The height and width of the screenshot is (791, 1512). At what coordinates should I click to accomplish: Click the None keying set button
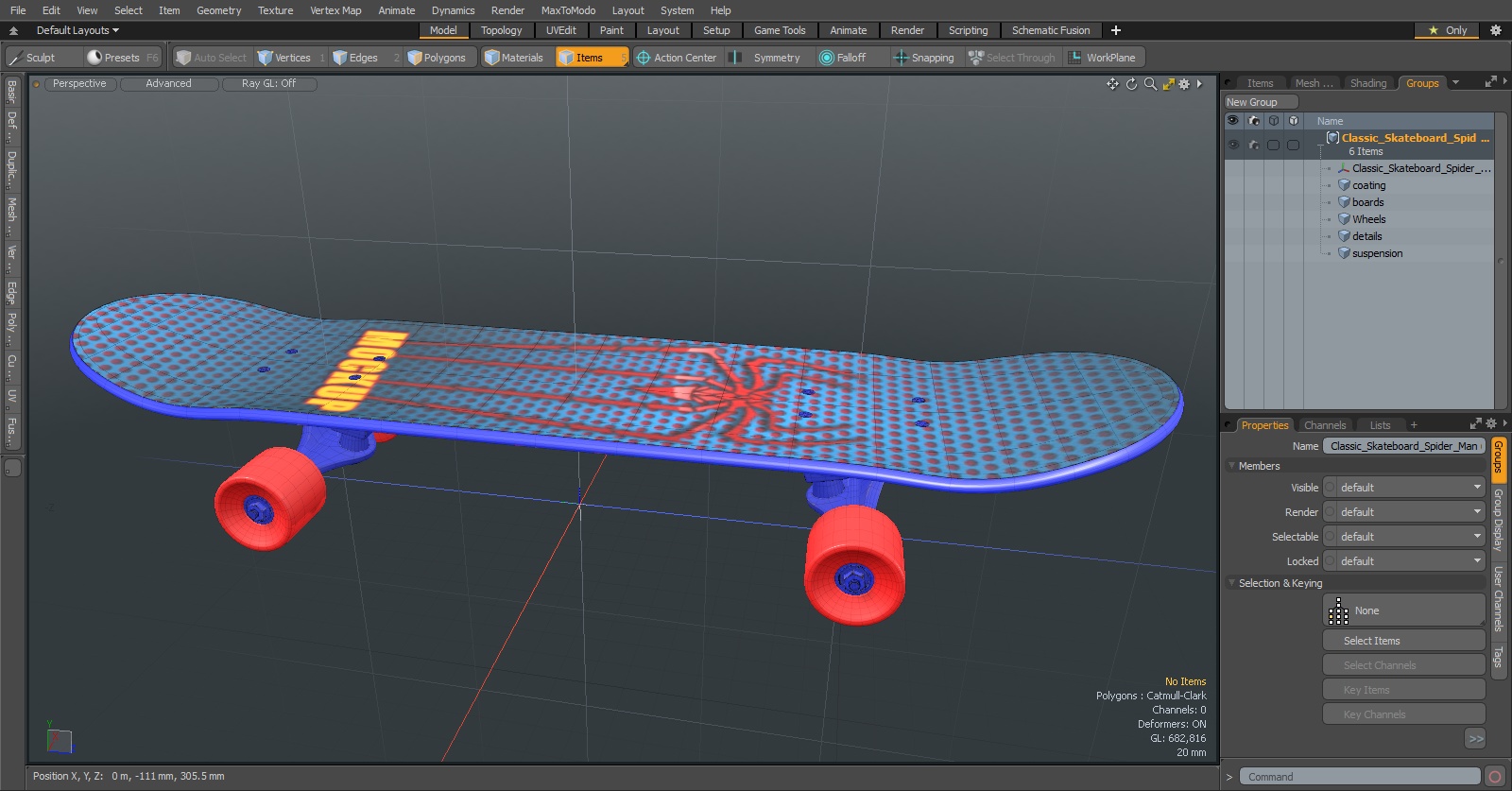1404,610
